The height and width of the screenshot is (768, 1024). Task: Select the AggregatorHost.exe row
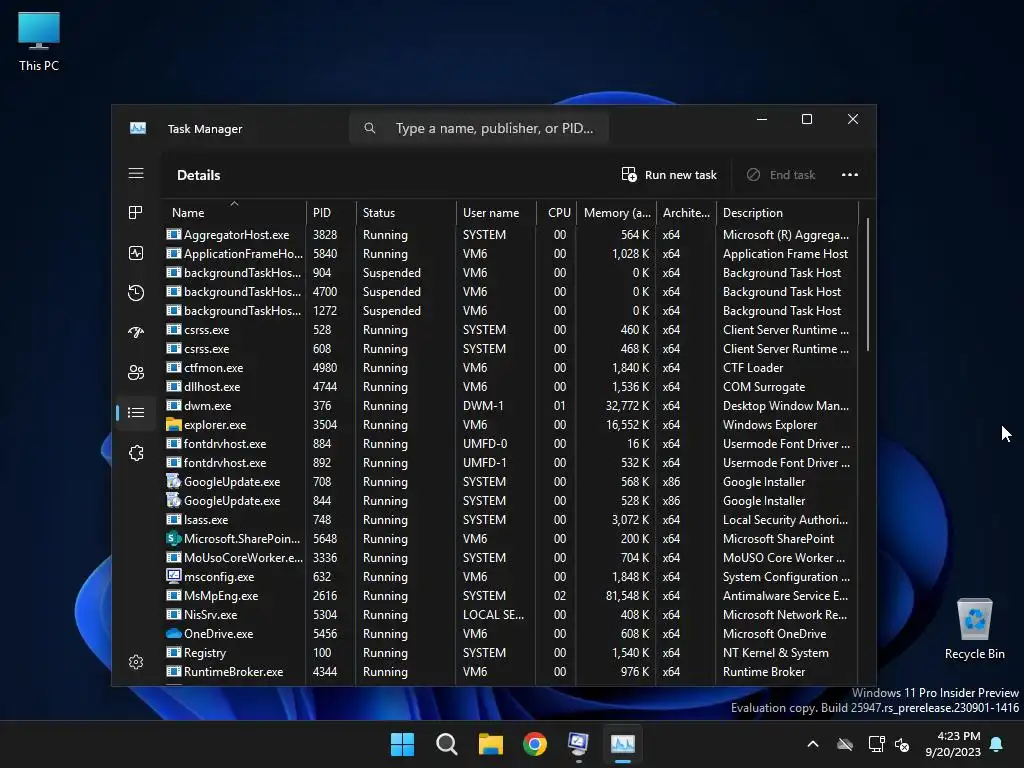[511, 235]
